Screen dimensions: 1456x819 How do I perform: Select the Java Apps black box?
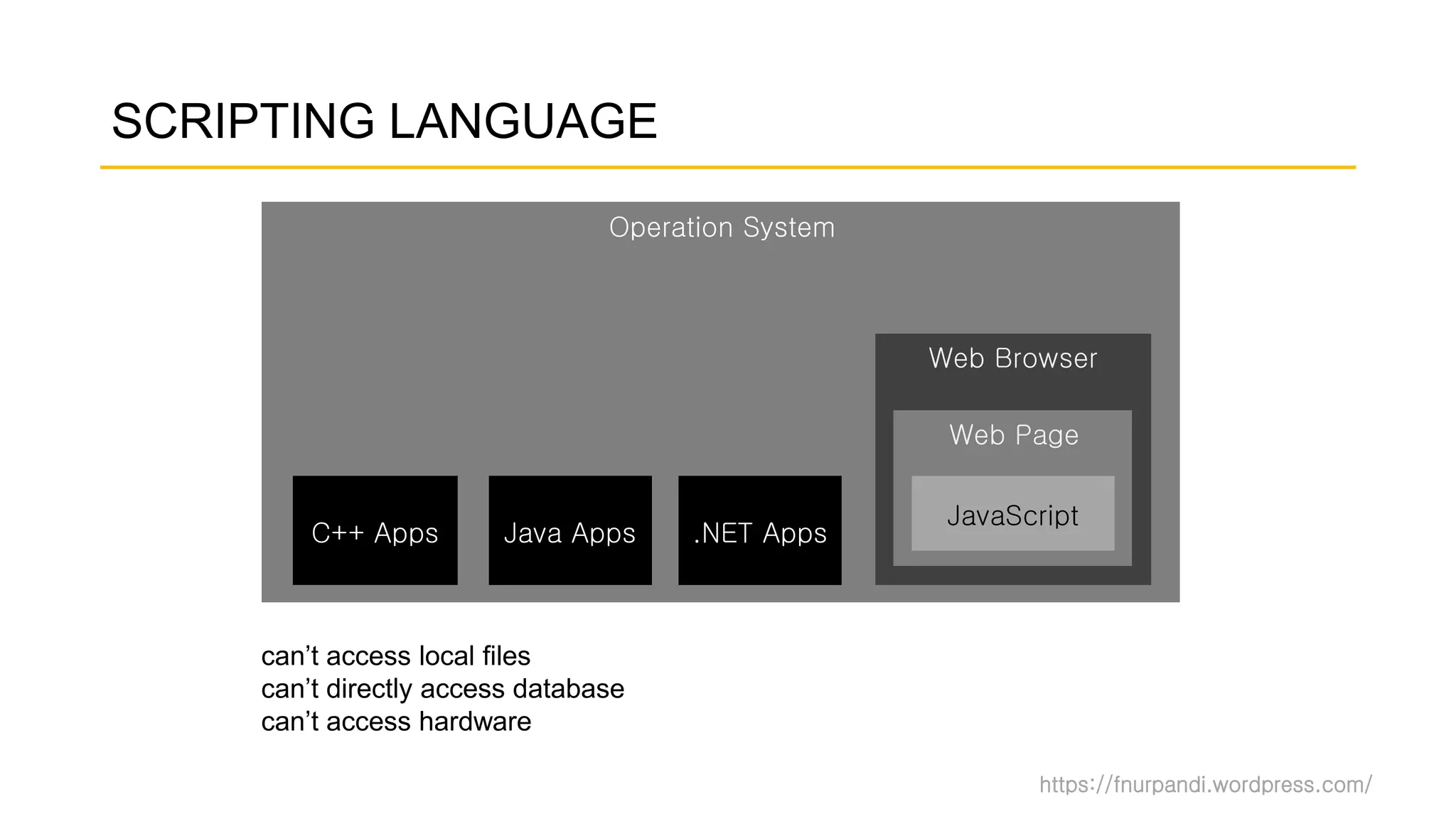[569, 530]
